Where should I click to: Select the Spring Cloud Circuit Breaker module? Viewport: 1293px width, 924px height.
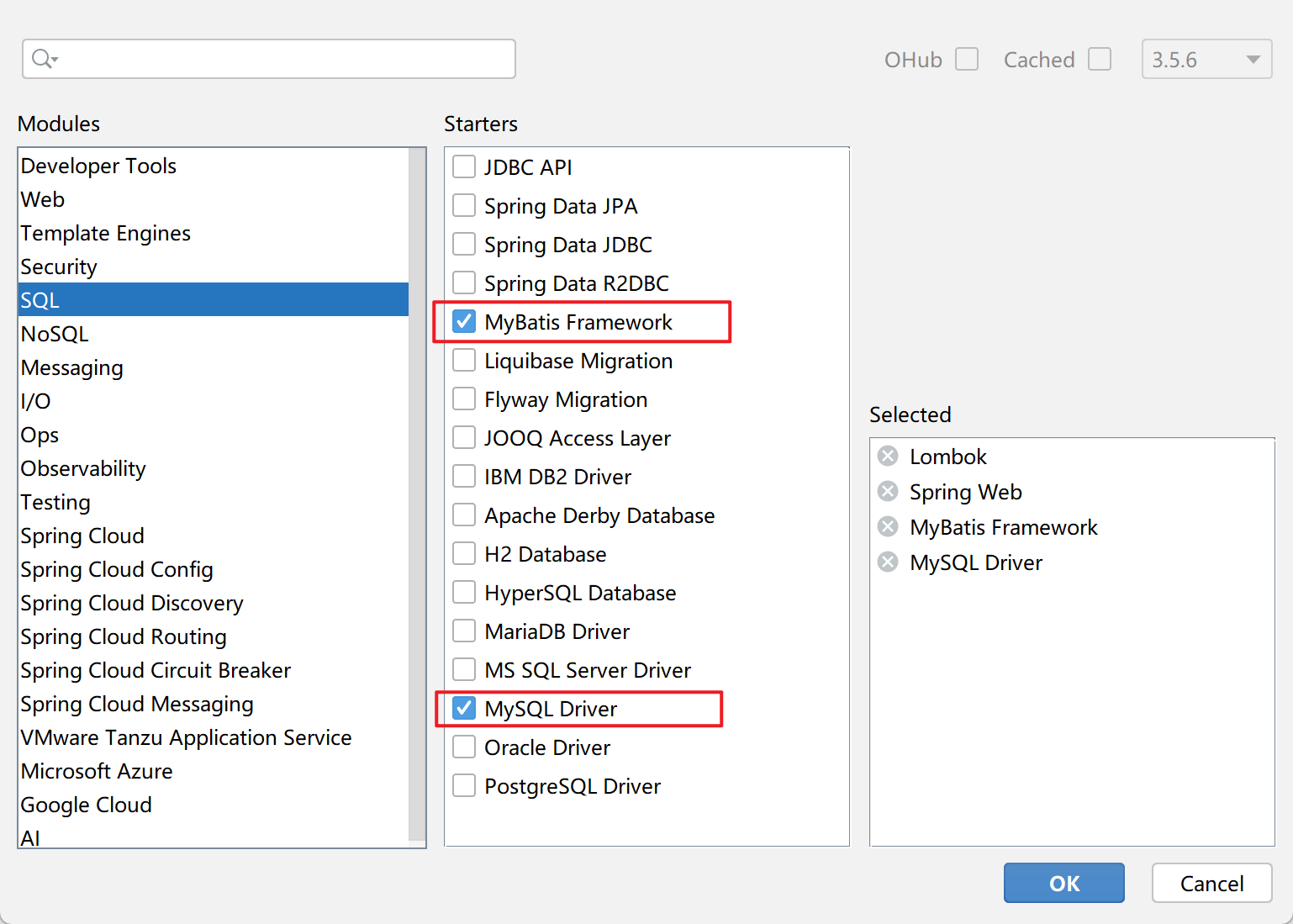click(x=214, y=670)
